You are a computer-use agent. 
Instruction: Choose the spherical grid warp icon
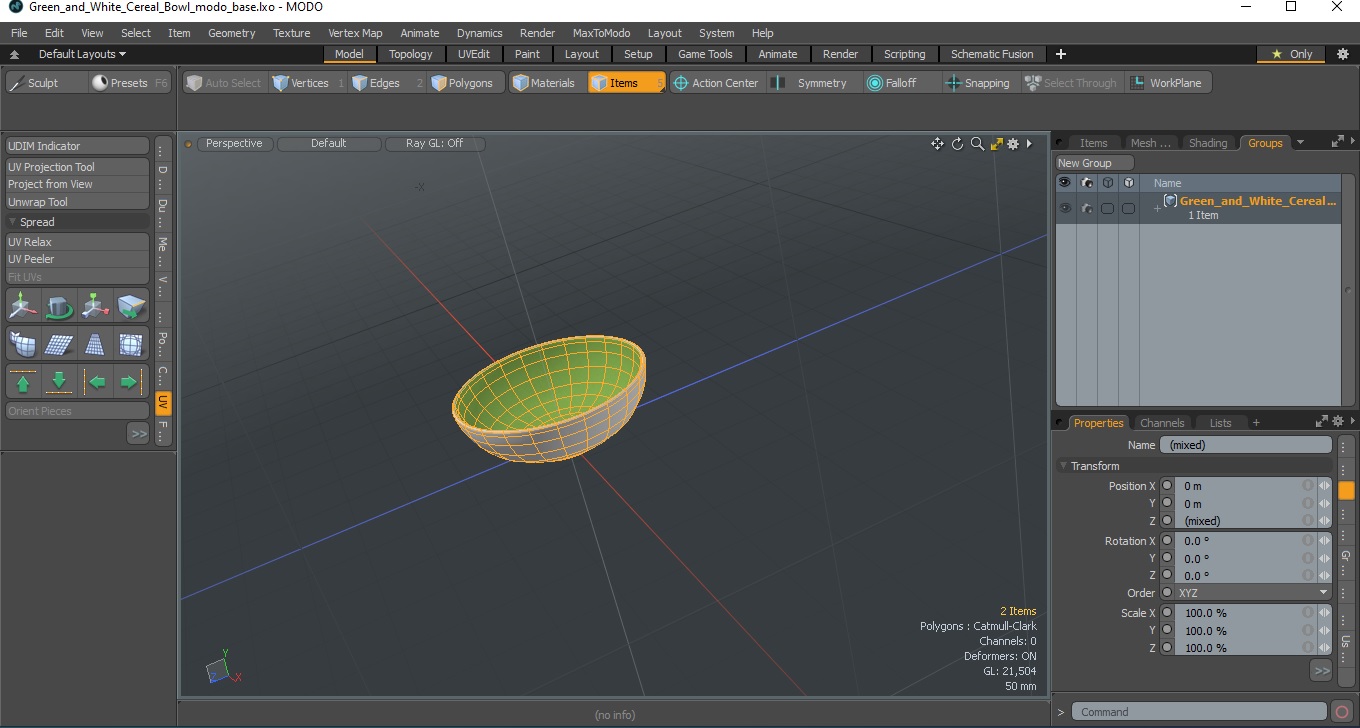tap(131, 344)
